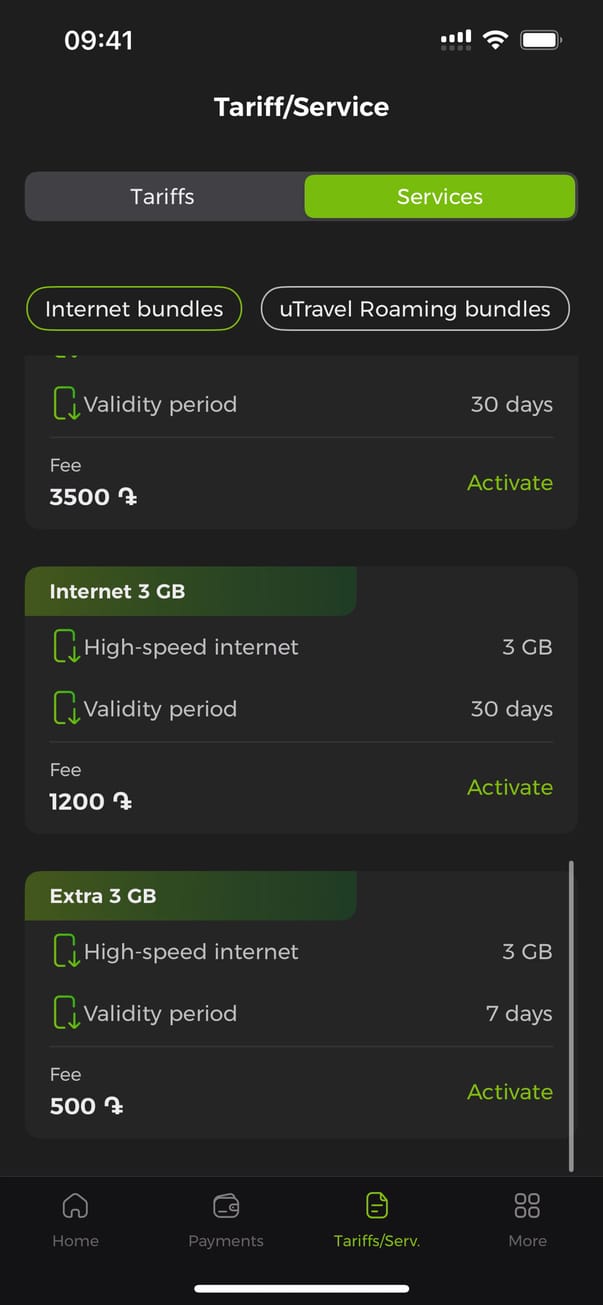Switch to the Tariffs segment
Image resolution: width=603 pixels, height=1305 pixels.
pyautogui.click(x=163, y=196)
